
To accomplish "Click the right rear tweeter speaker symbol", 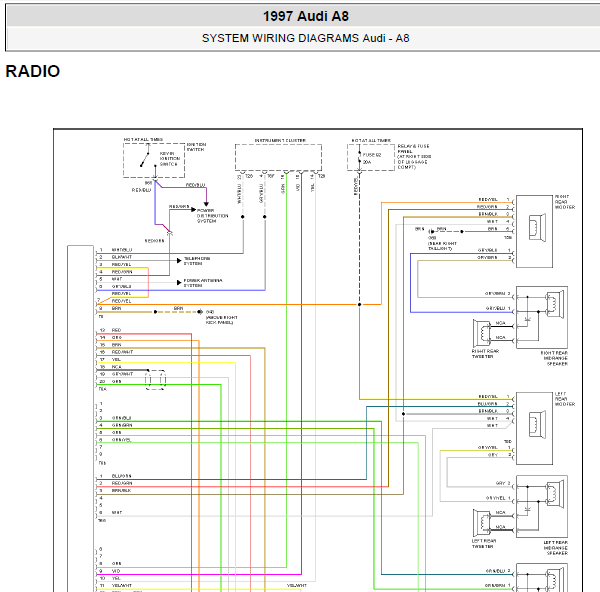I will tap(482, 333).
